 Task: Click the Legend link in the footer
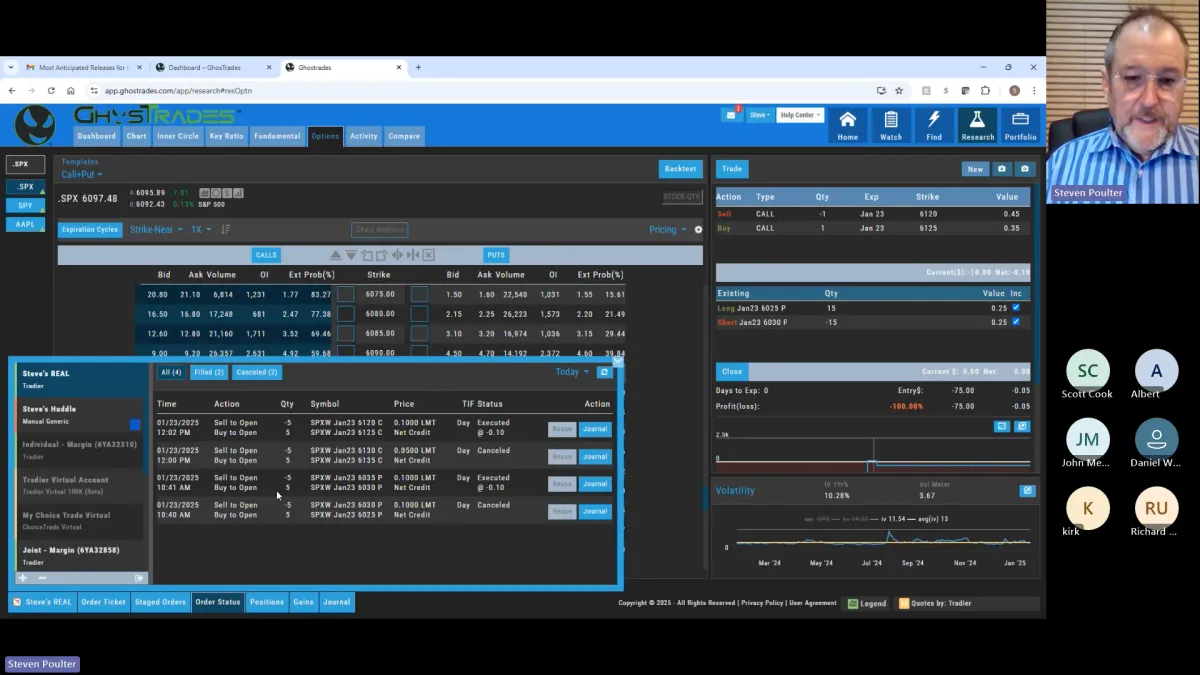(867, 603)
